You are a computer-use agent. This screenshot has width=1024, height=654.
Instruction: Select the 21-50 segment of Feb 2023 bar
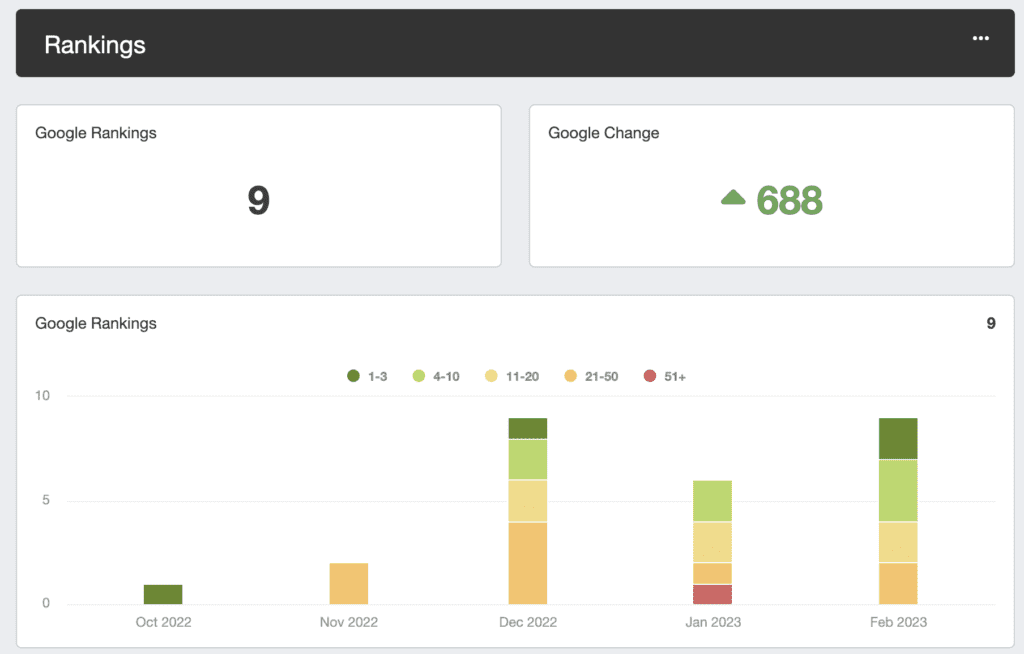coord(898,583)
